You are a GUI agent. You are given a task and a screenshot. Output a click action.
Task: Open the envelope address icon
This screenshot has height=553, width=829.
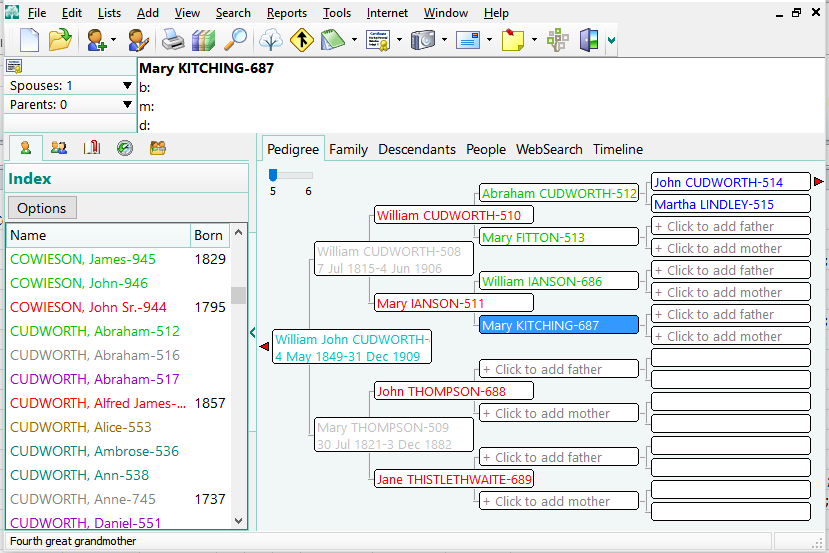click(x=468, y=40)
